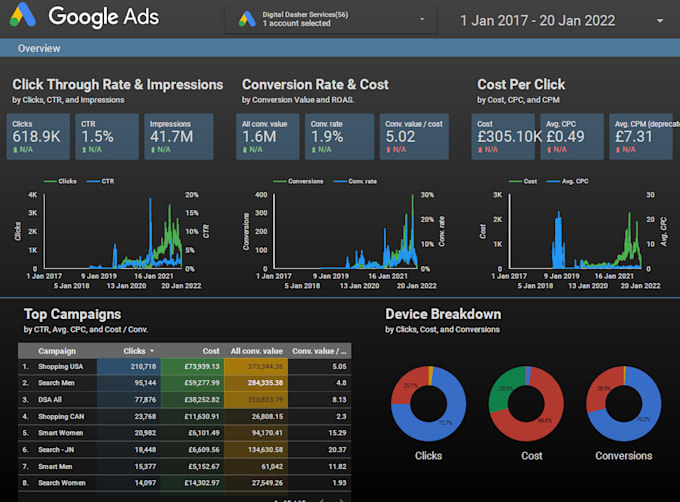Sort by the Cost column header
Screen dimensions: 680x502
tap(211, 351)
